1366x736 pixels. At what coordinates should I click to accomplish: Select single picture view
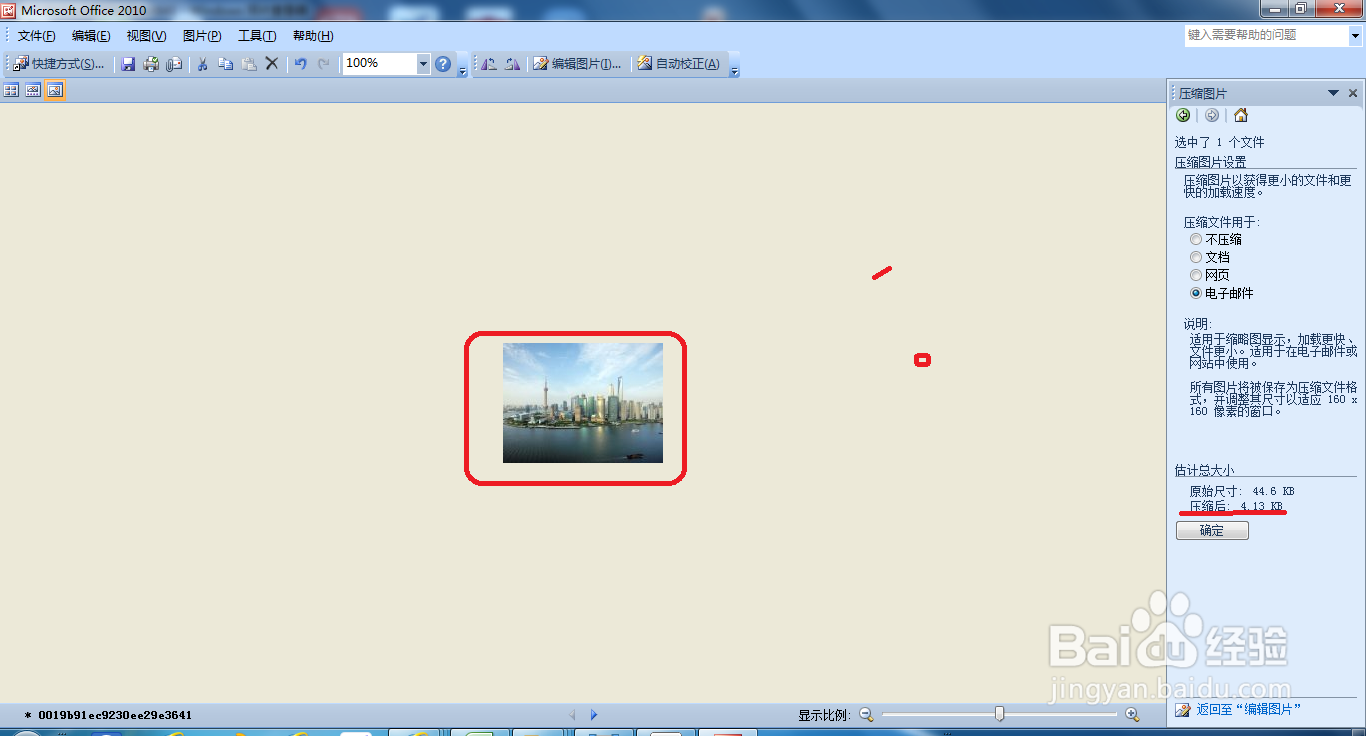[x=55, y=90]
